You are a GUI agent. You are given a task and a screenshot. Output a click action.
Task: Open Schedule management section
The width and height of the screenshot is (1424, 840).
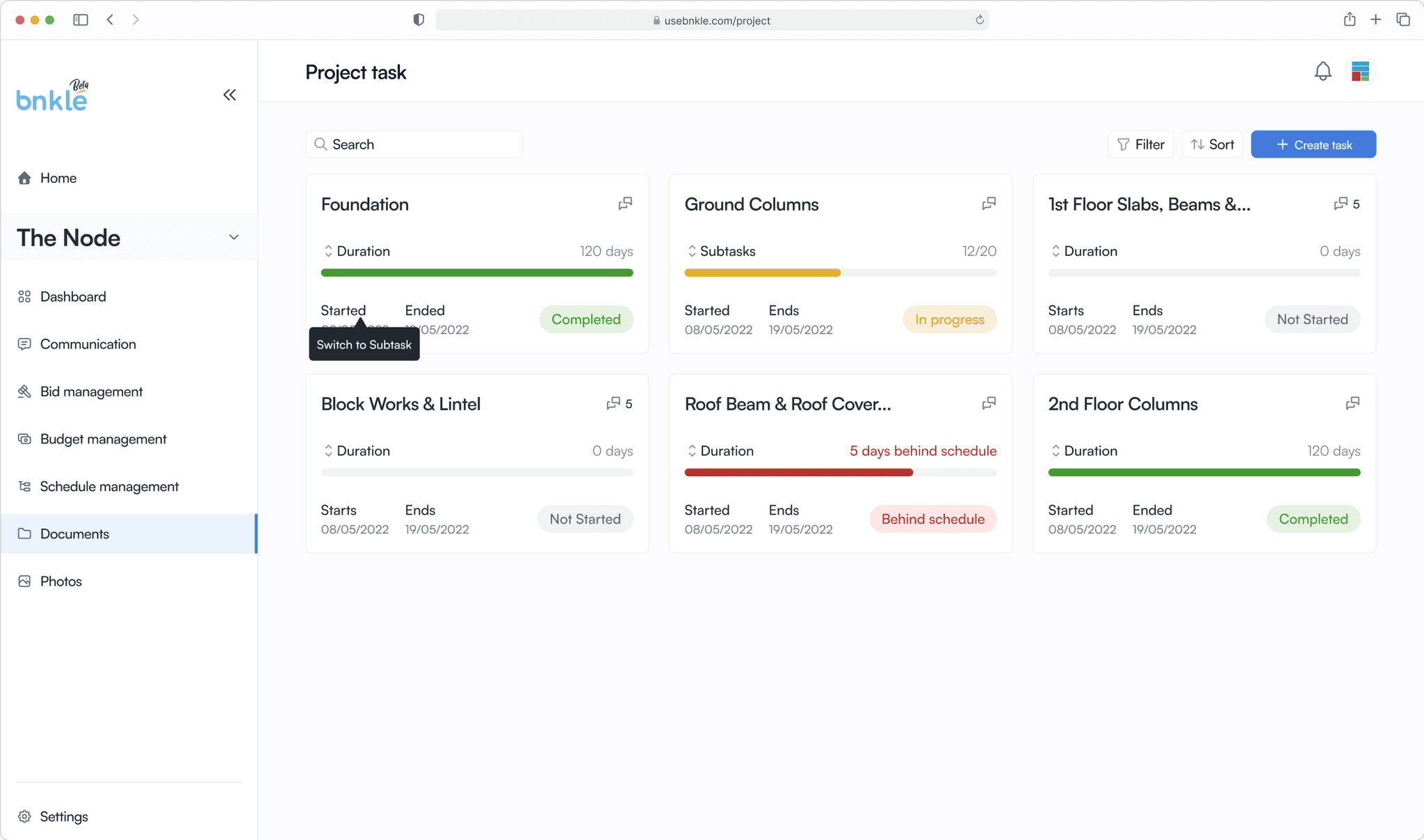tap(129, 486)
